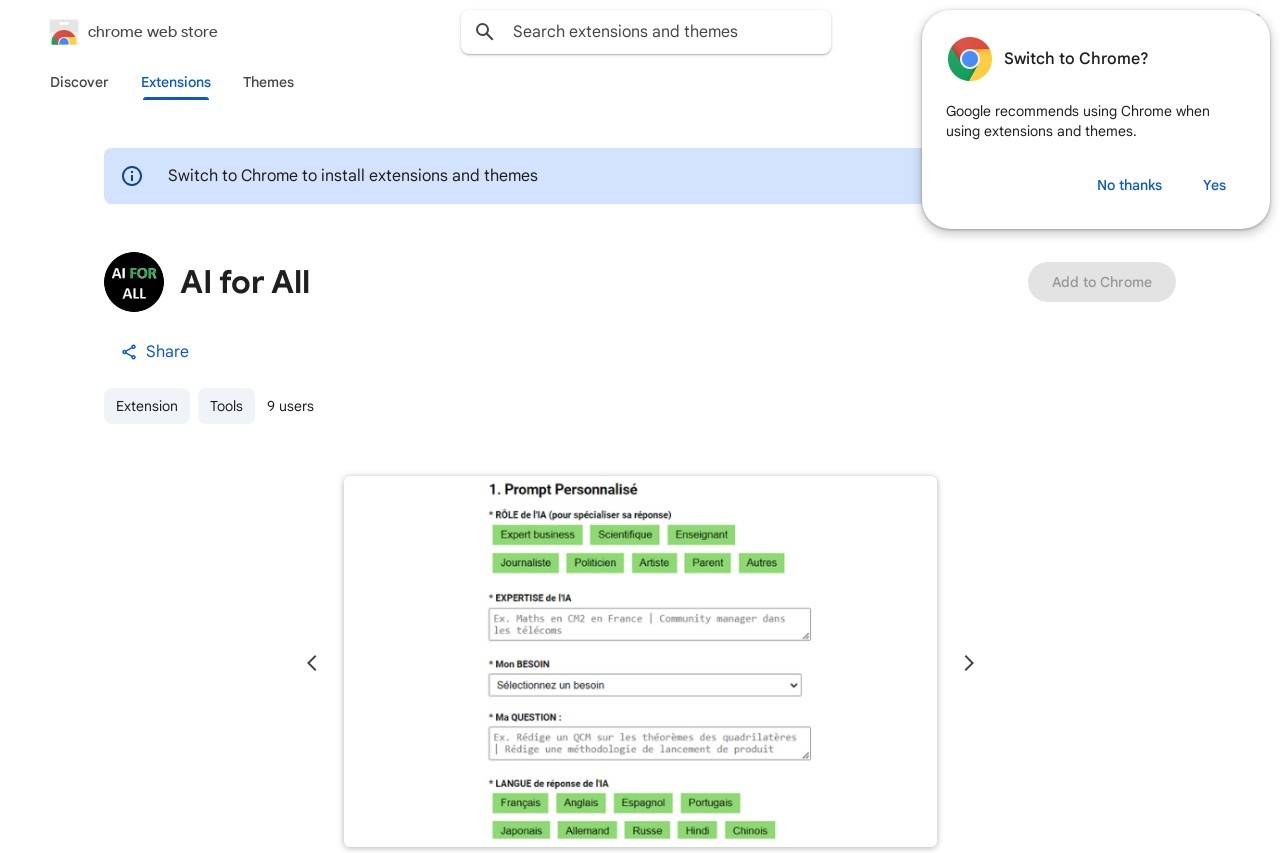Click 'Chinois' language tag in the screenshot

750,831
